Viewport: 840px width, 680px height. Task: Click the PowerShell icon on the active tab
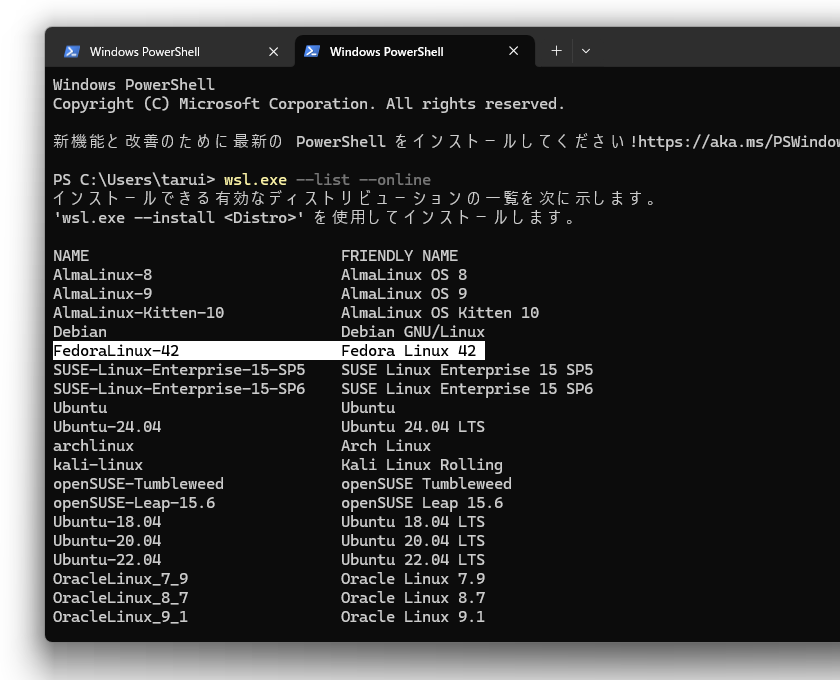(x=313, y=51)
